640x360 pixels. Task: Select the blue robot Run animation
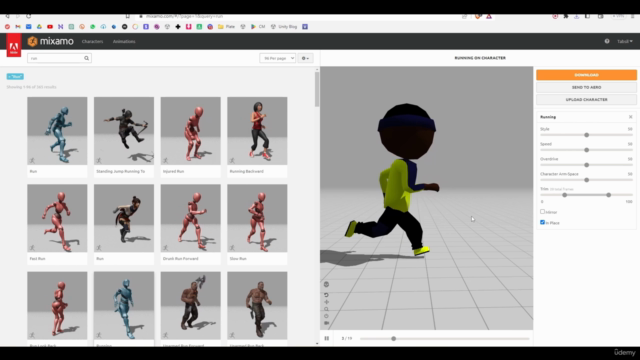pos(57,137)
